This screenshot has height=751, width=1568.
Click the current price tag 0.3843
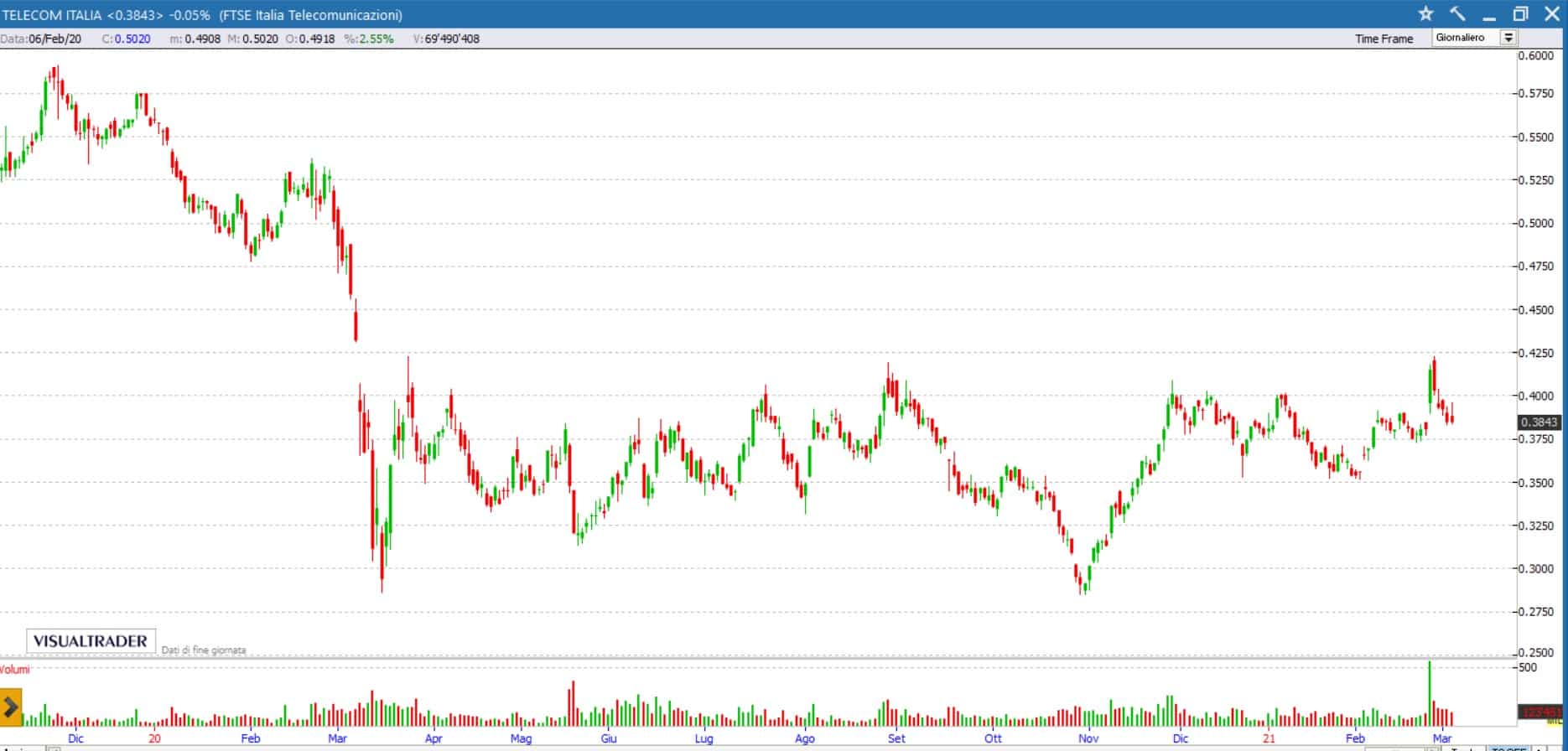[x=1539, y=422]
